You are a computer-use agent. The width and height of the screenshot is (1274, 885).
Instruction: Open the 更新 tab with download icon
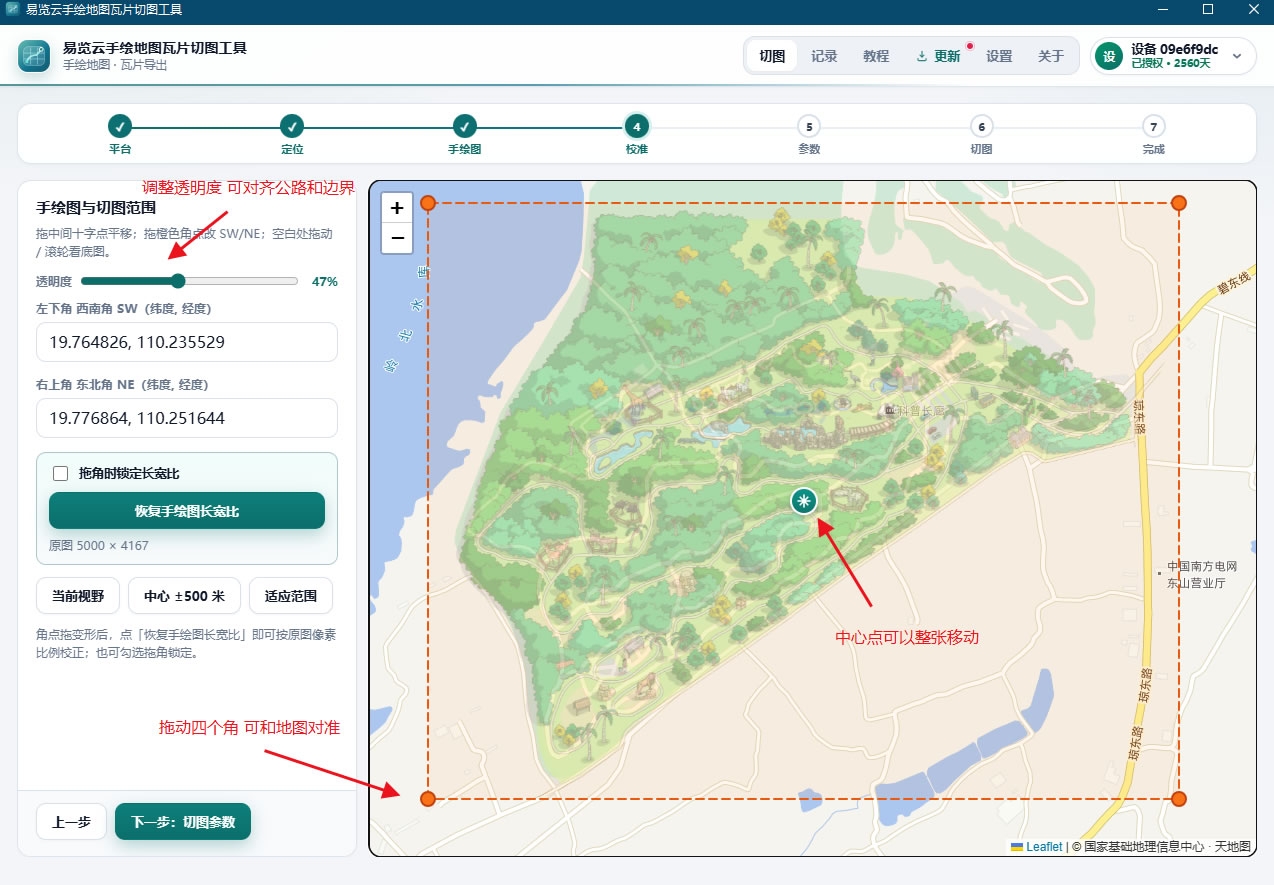tap(938, 56)
